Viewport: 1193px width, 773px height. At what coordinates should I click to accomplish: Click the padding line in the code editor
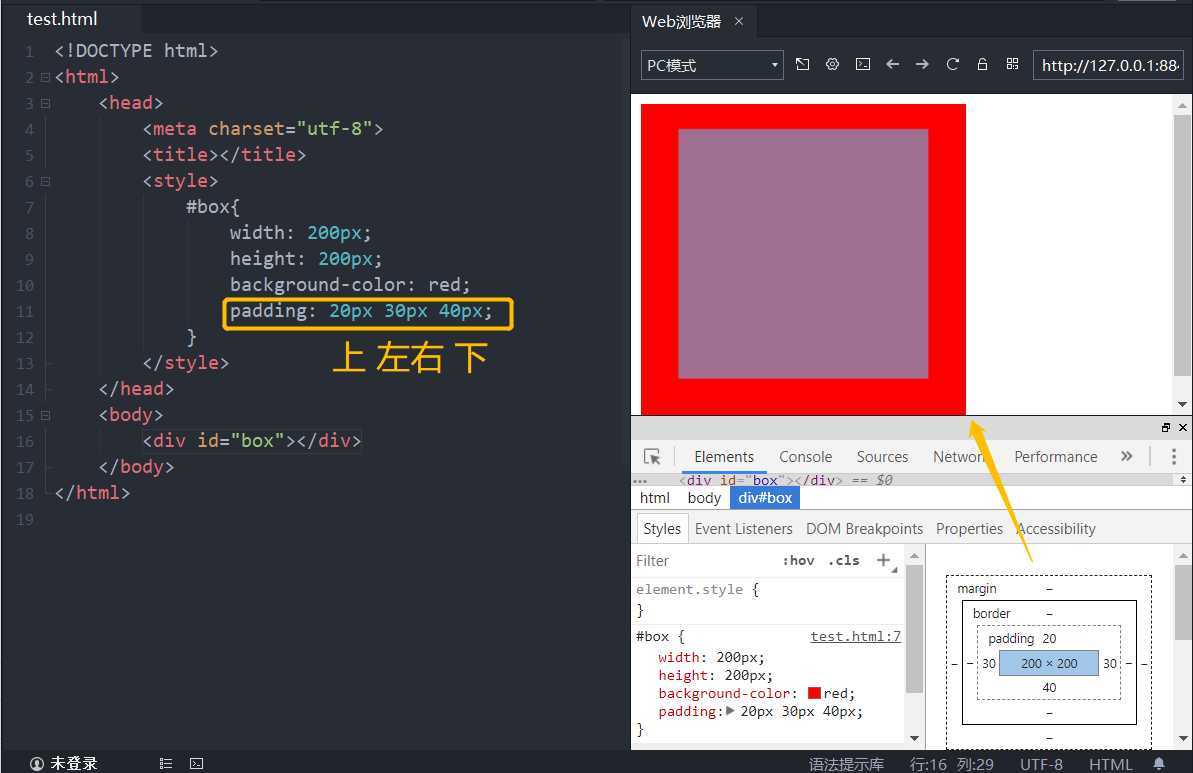361,311
